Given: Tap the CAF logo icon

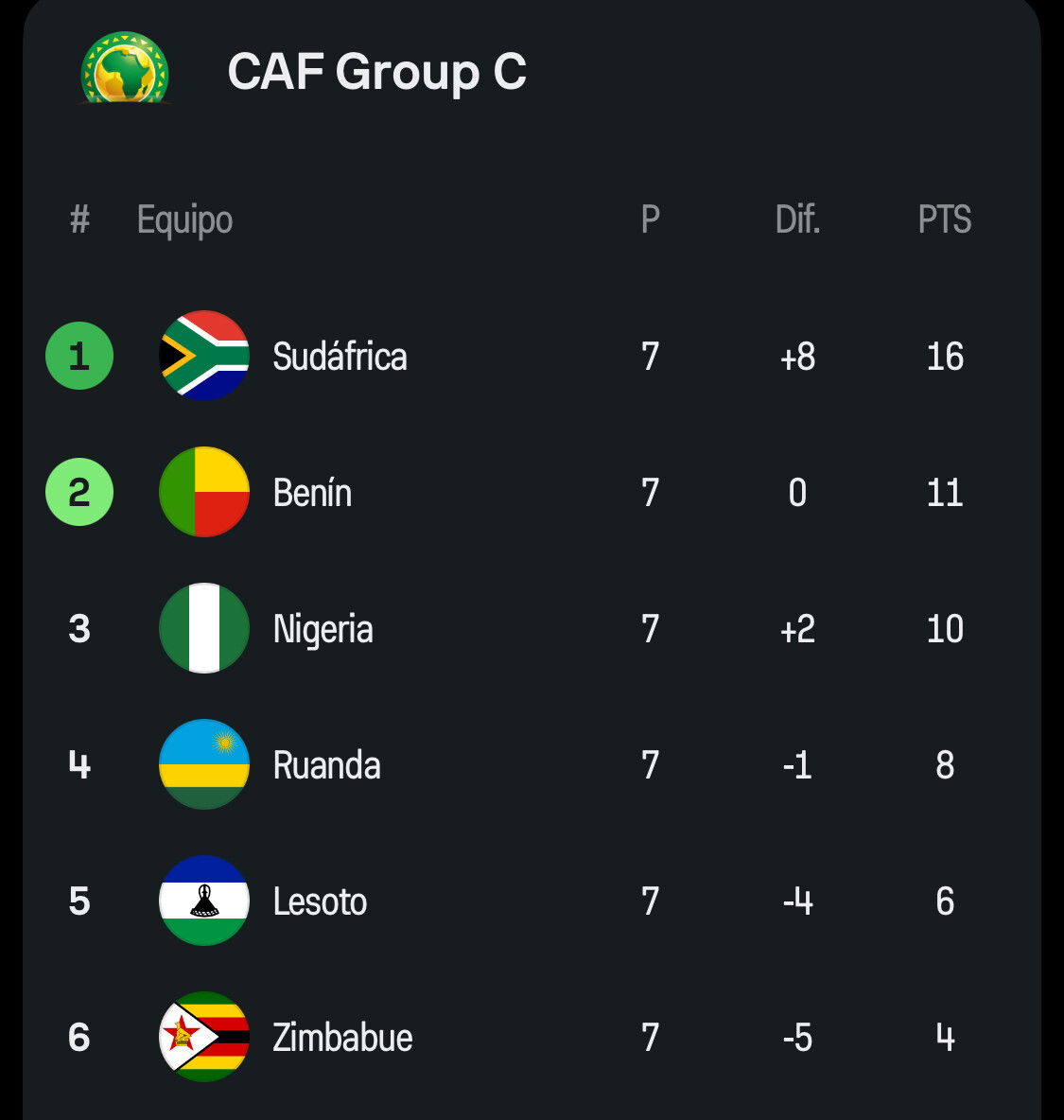Looking at the screenshot, I should [125, 68].
